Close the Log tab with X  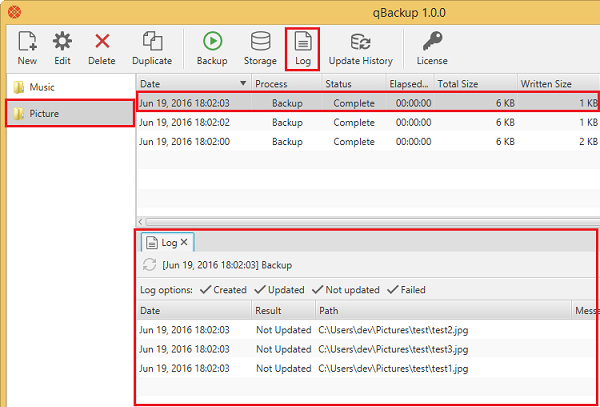coord(184,242)
